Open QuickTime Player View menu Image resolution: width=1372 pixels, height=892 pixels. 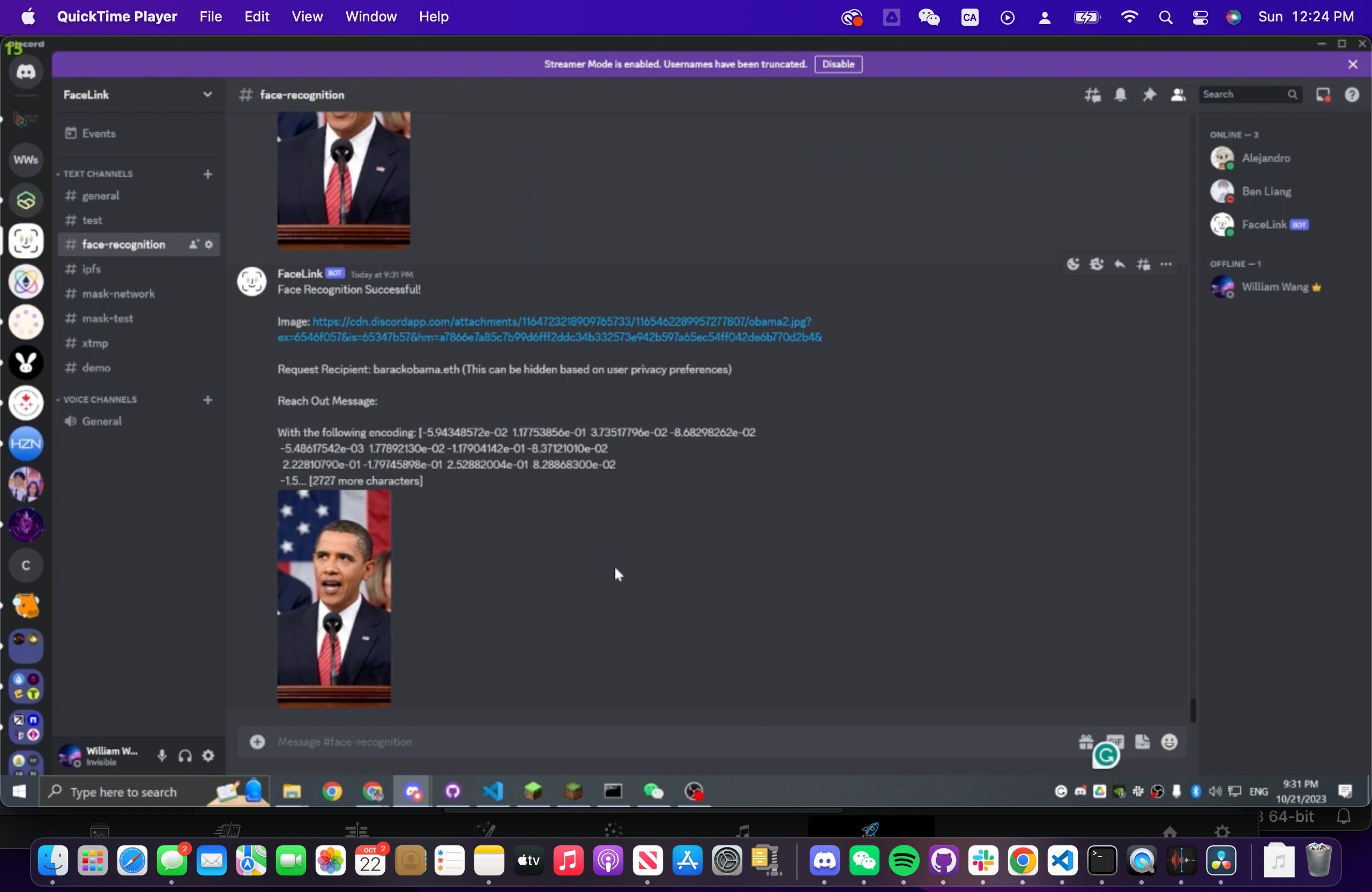point(307,17)
